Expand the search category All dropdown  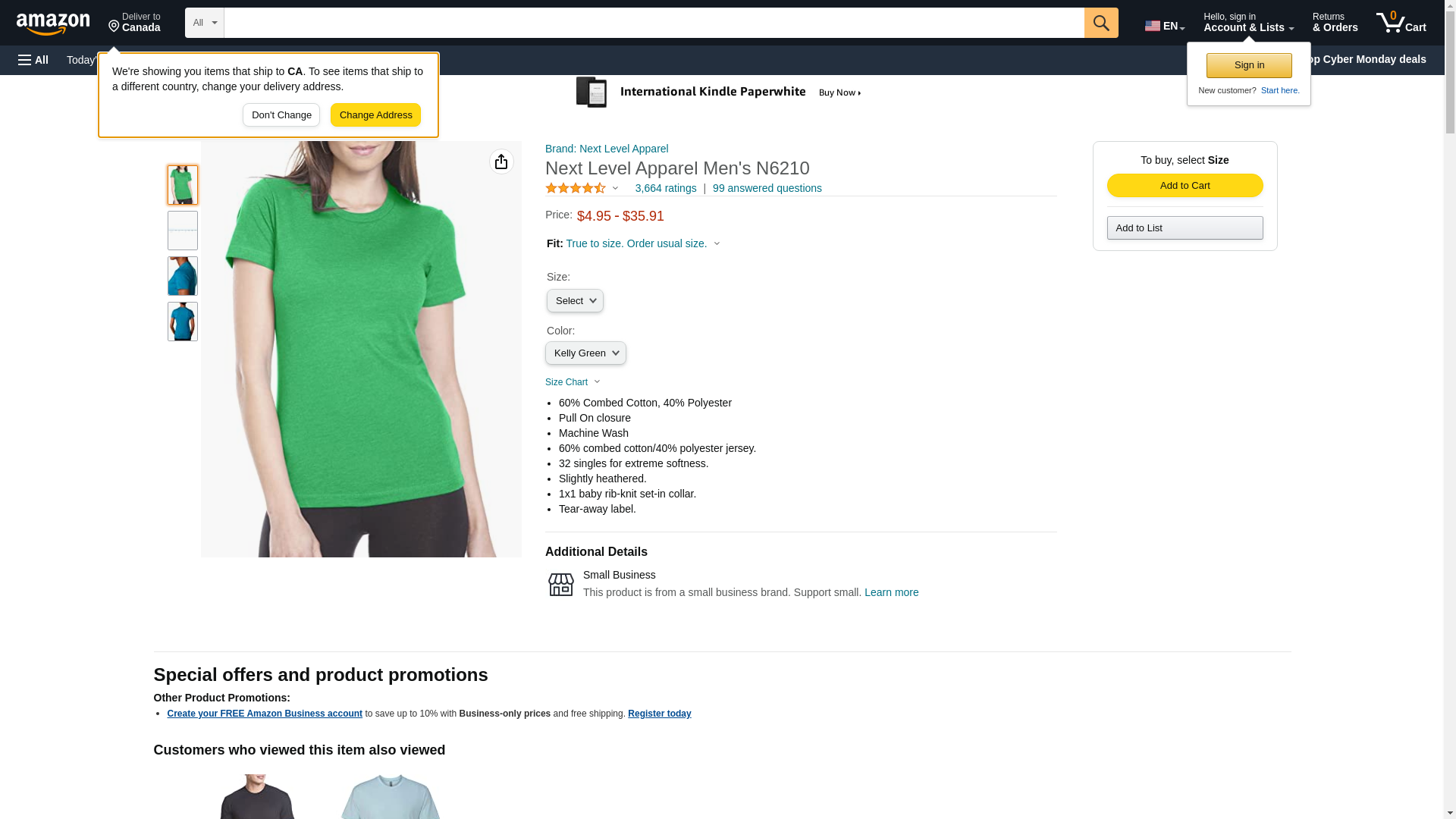click(x=204, y=23)
